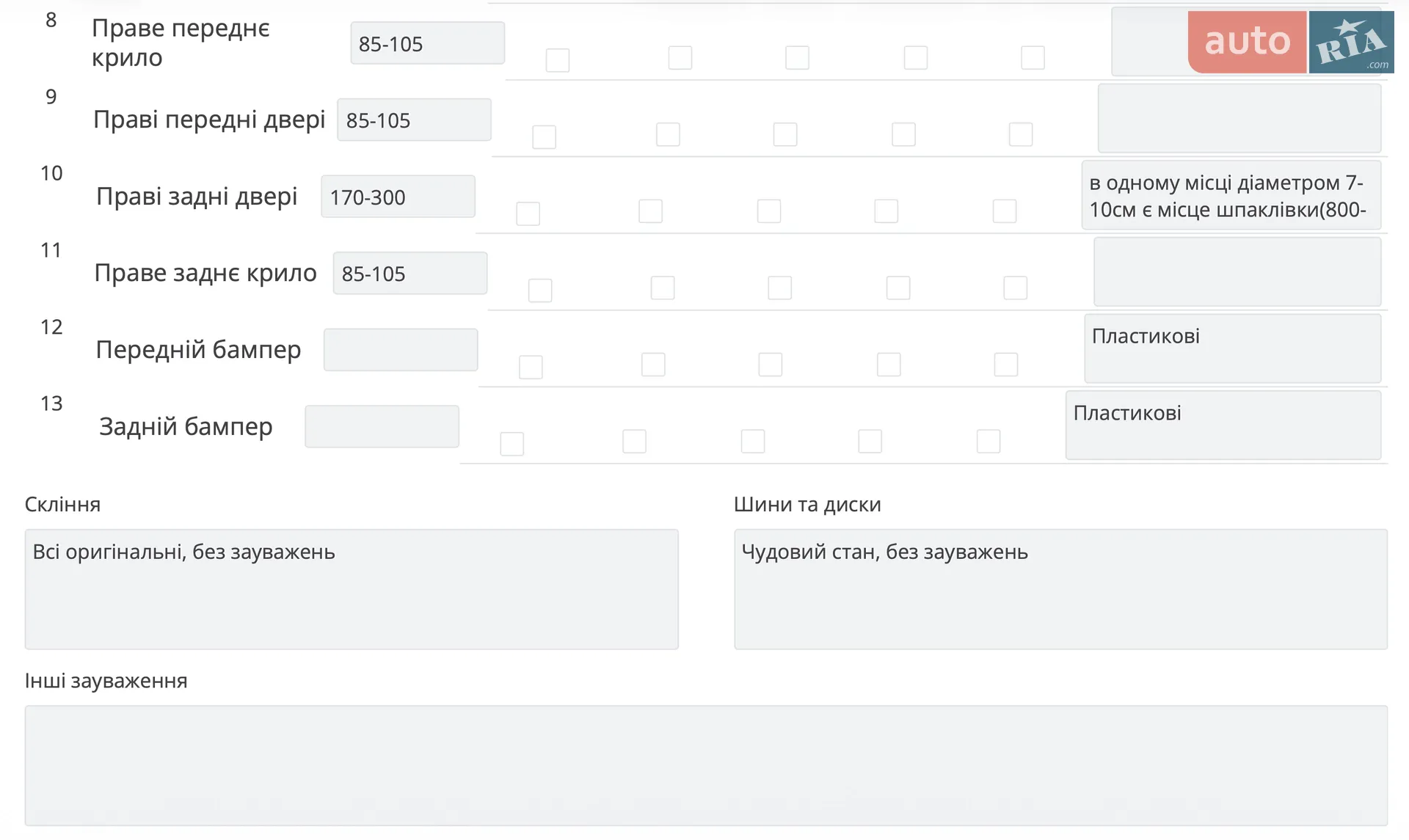Click the 170-300 thickness field
Image resolution: width=1409 pixels, height=840 pixels.
(x=398, y=197)
